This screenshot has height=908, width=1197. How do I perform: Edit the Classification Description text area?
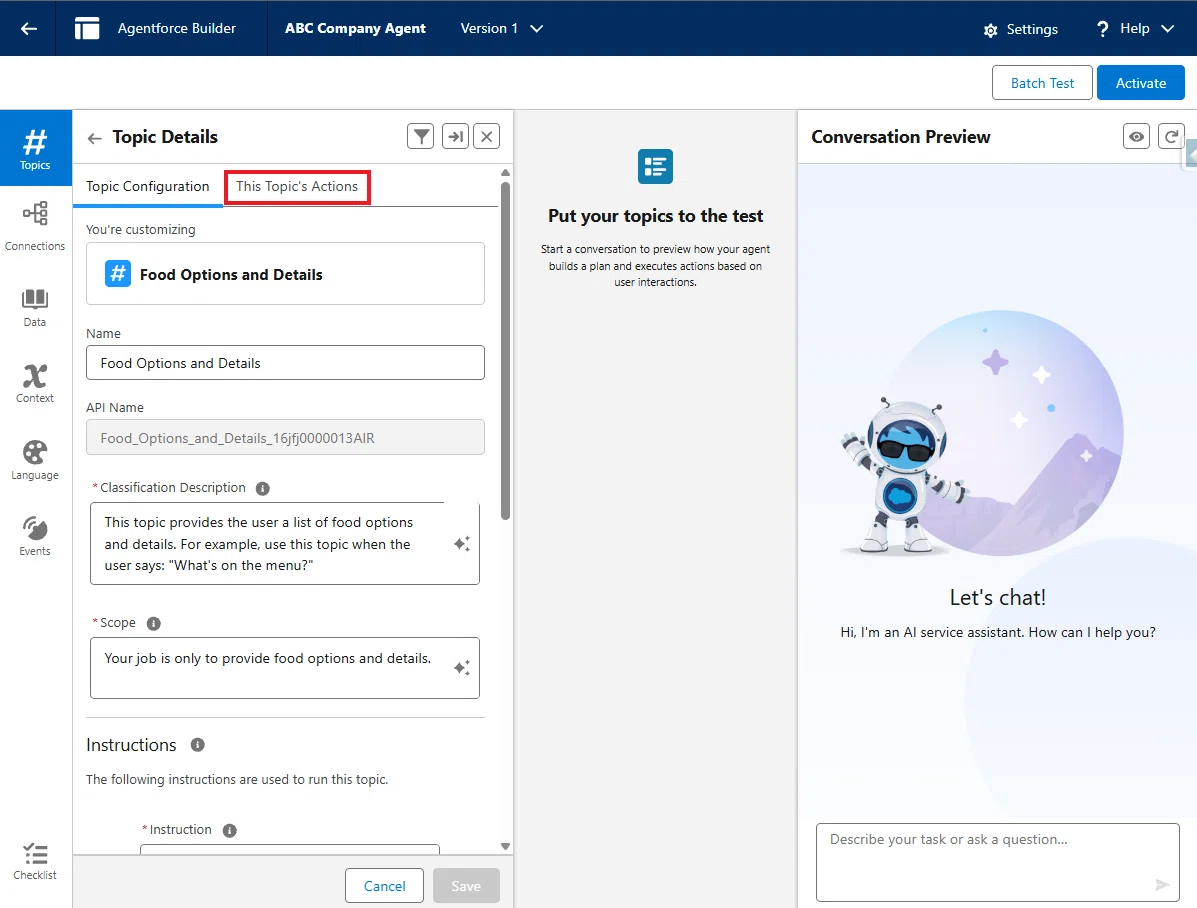pos(285,544)
